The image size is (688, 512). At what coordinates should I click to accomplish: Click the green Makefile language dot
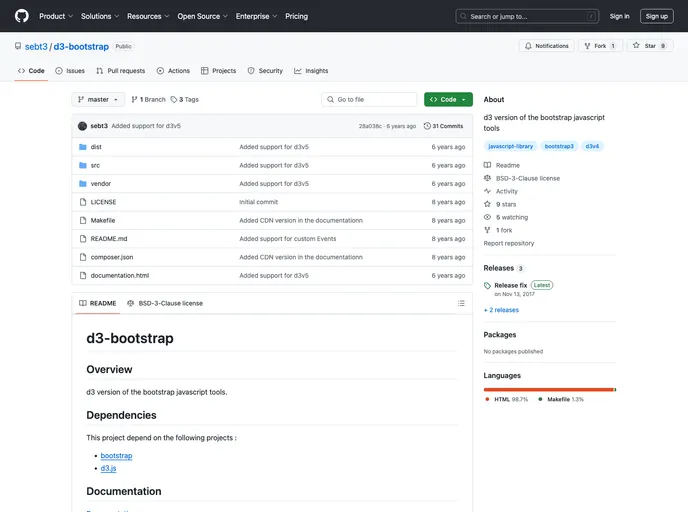click(540, 399)
